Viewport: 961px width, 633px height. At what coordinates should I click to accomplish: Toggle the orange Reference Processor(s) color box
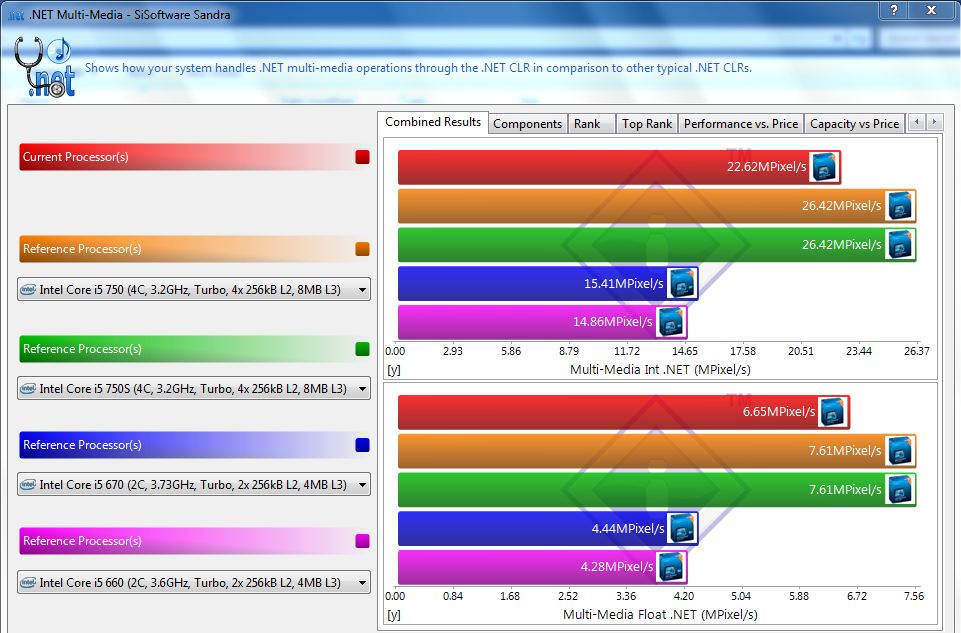coord(362,249)
